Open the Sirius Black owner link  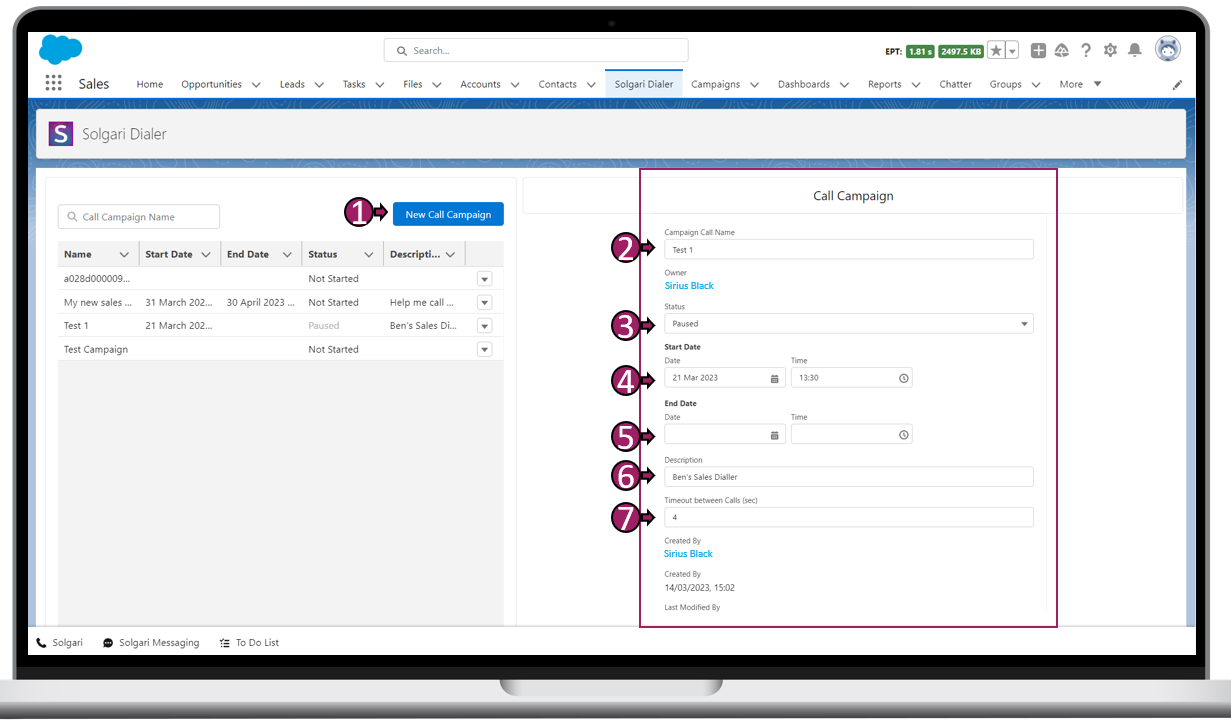pos(689,286)
